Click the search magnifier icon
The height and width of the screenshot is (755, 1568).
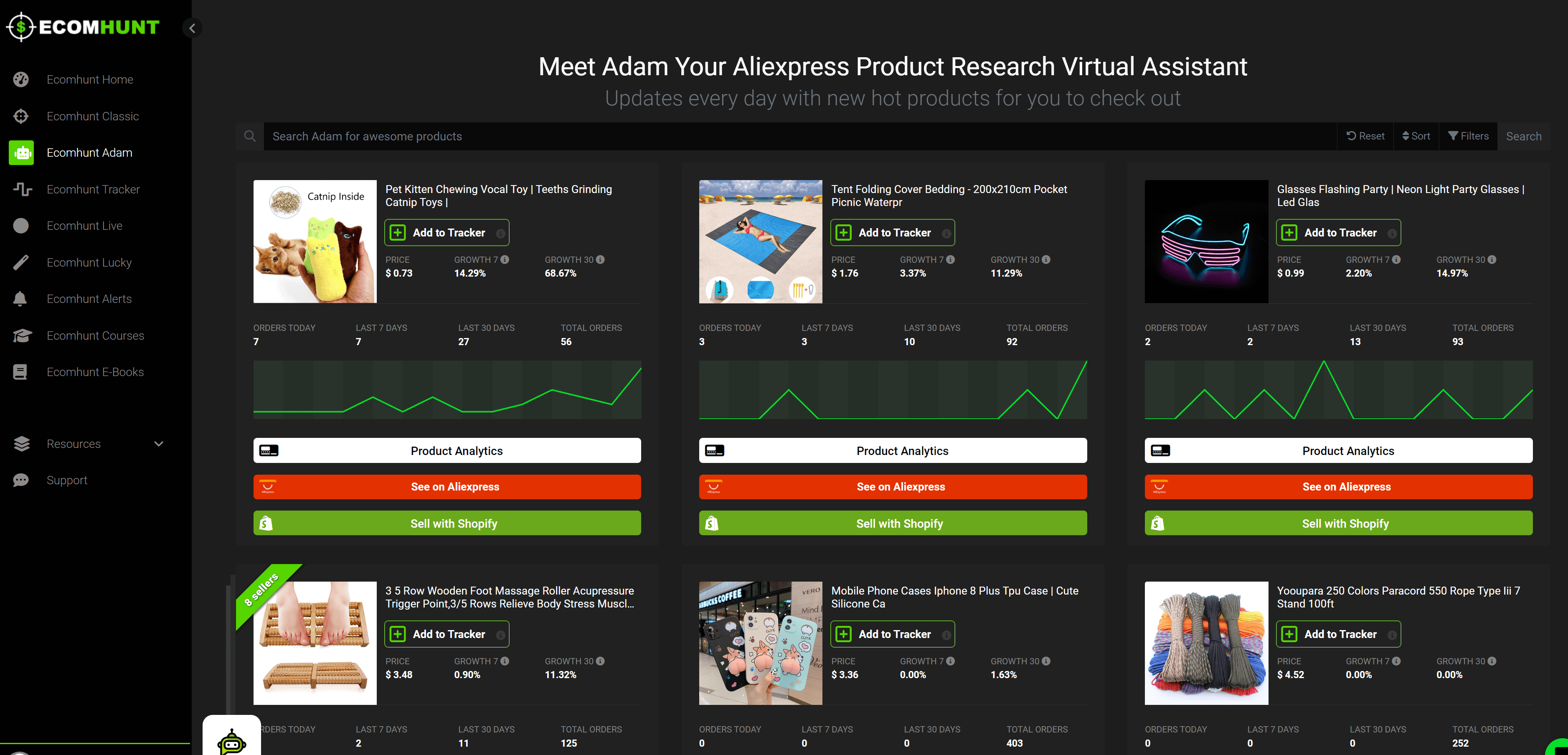[249, 136]
